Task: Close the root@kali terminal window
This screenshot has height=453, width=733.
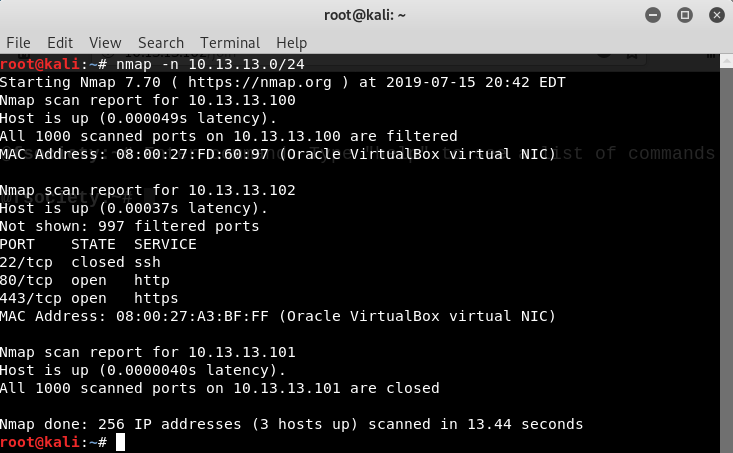Action: click(x=716, y=15)
